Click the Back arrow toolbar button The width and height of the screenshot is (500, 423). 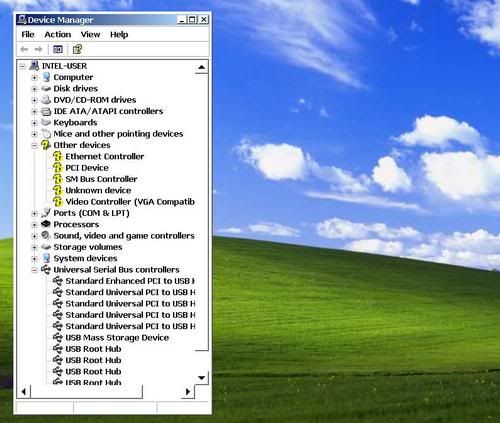24,49
